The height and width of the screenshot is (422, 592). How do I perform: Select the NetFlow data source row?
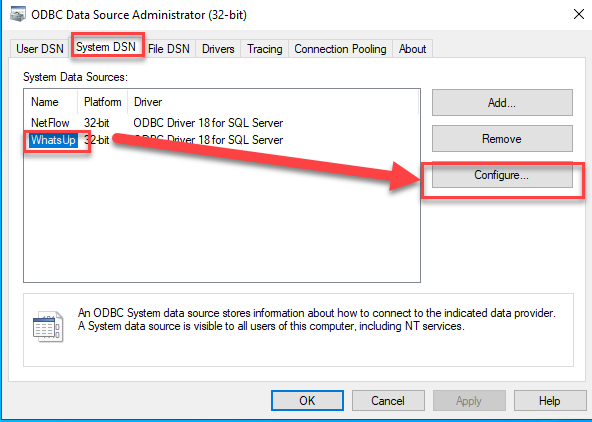tap(222, 123)
